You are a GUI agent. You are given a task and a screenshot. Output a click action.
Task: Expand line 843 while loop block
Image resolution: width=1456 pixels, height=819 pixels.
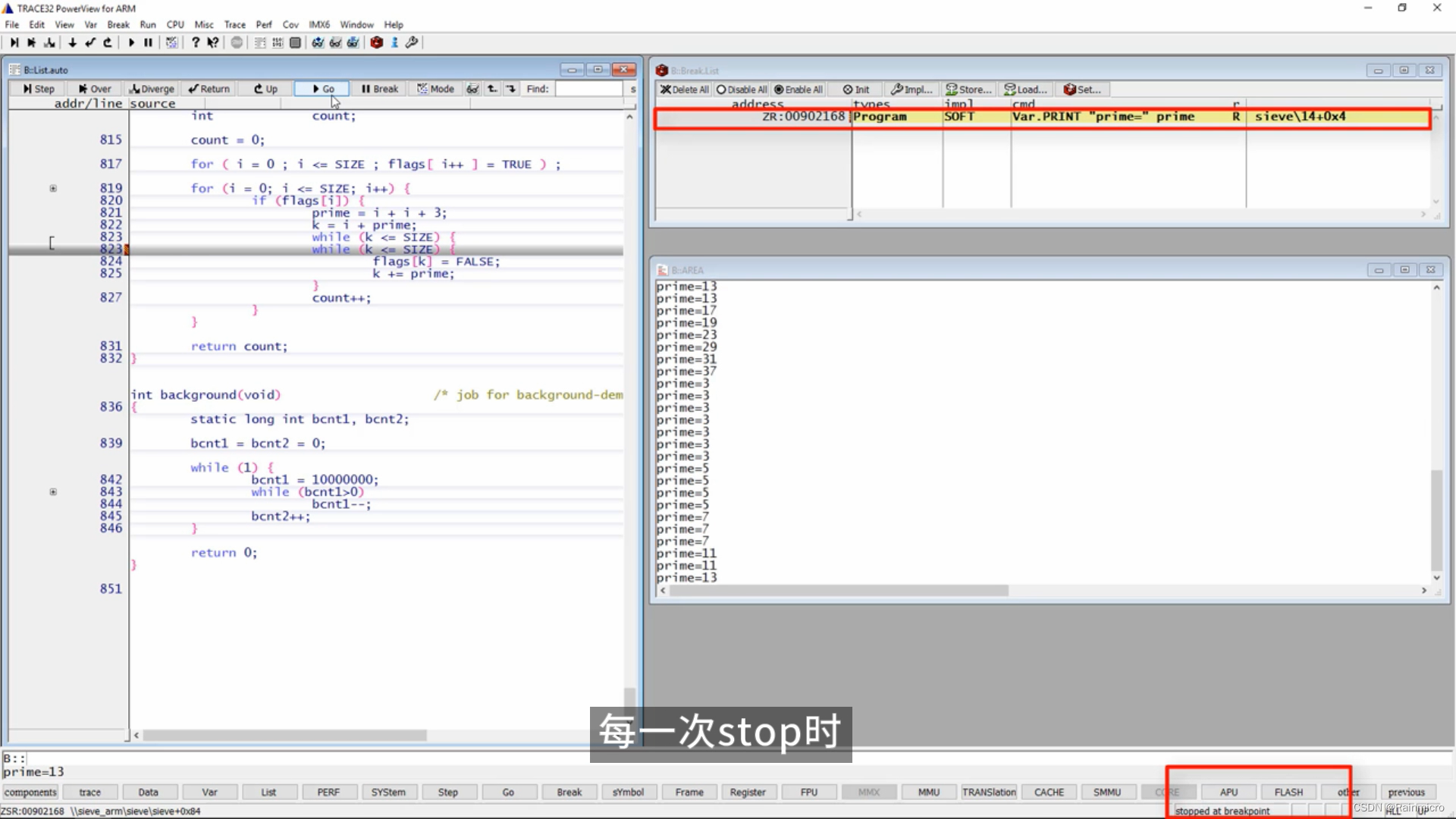click(x=53, y=491)
